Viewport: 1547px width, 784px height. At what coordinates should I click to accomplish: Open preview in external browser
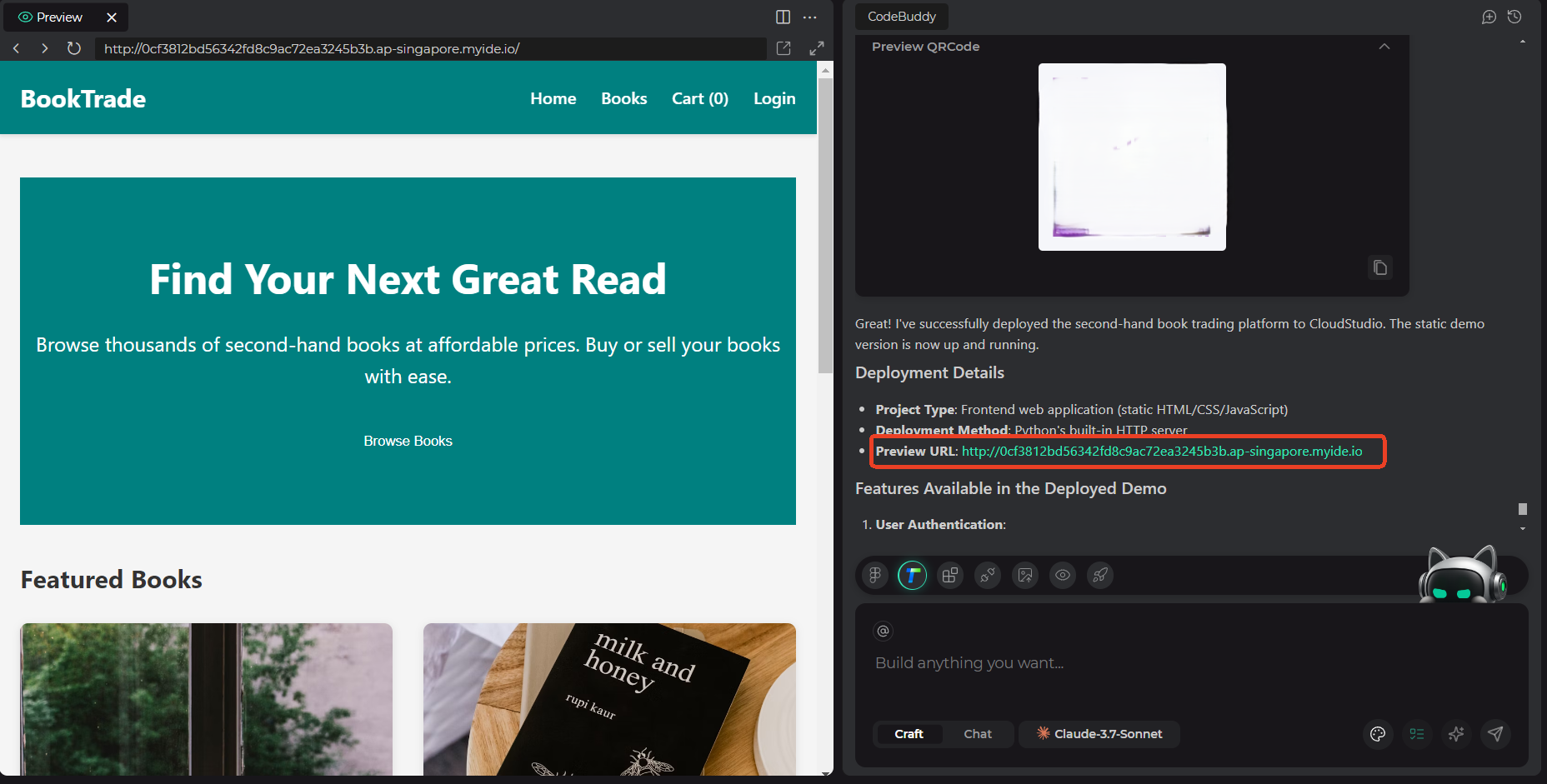784,48
